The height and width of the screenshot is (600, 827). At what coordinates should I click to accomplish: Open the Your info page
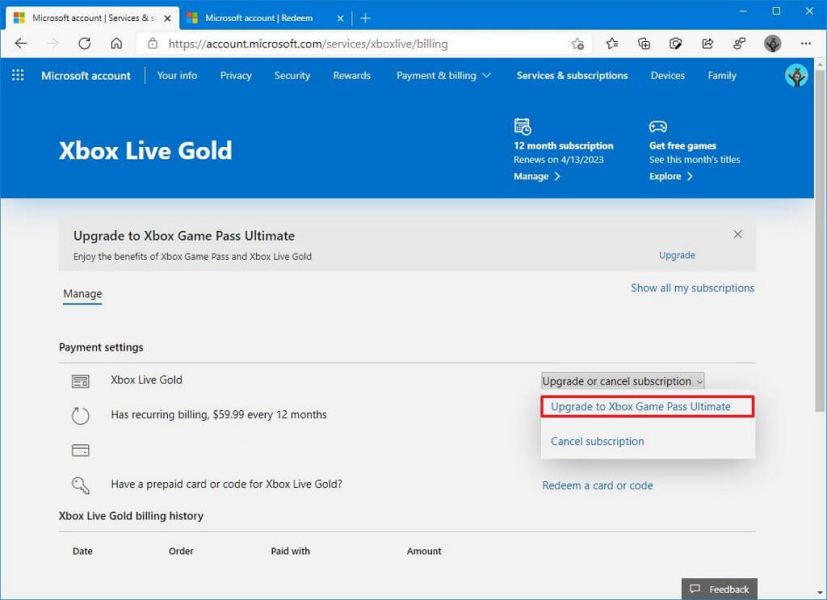[177, 75]
